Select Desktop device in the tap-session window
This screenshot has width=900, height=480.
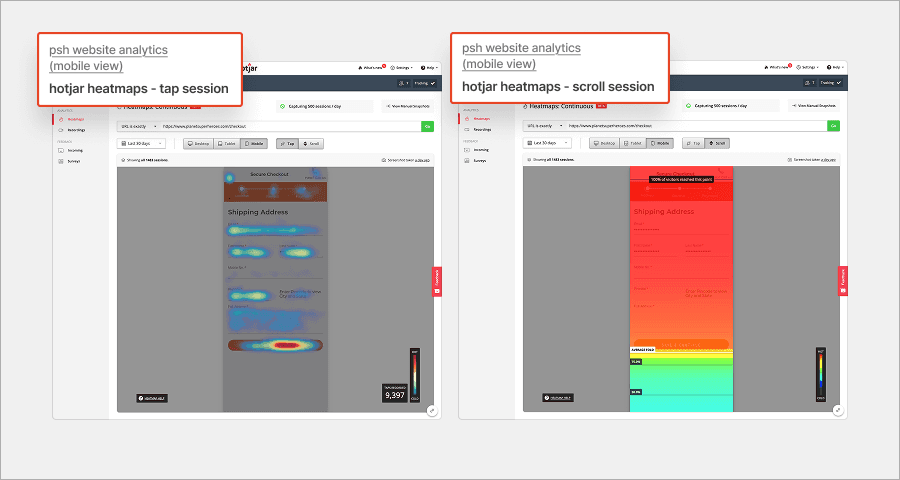[199, 144]
